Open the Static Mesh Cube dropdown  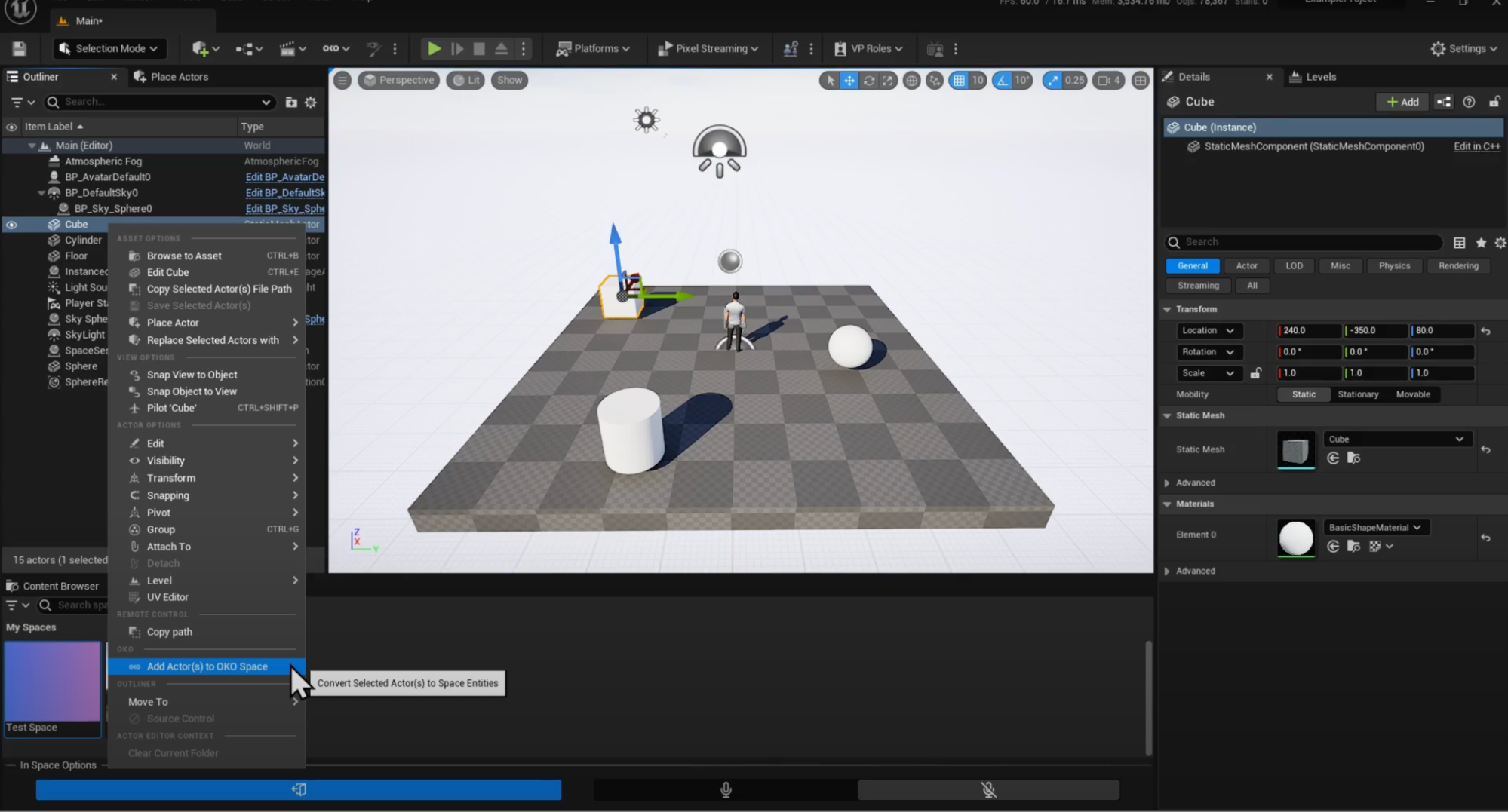tap(1396, 439)
